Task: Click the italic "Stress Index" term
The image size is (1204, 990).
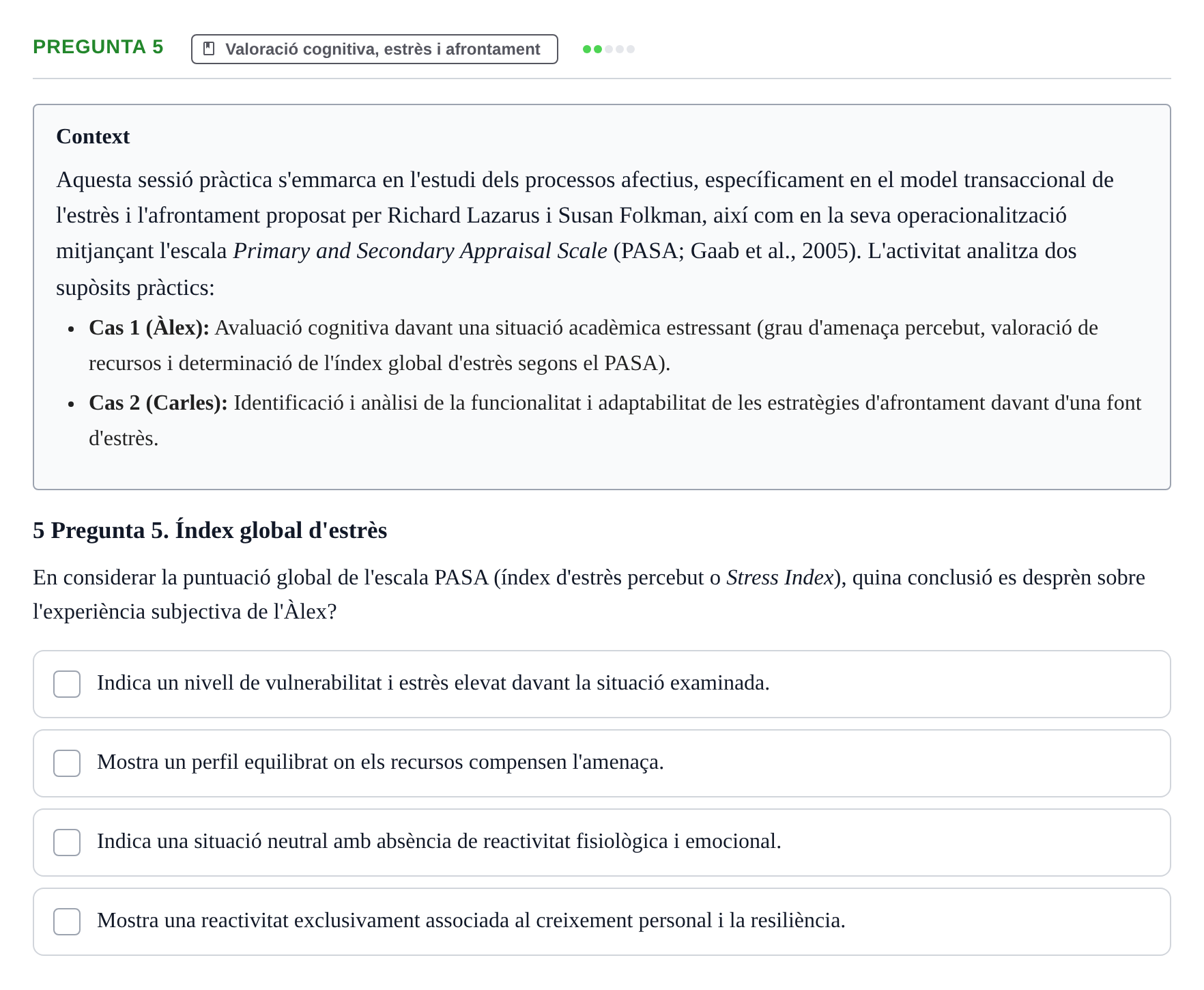Action: pos(780,578)
